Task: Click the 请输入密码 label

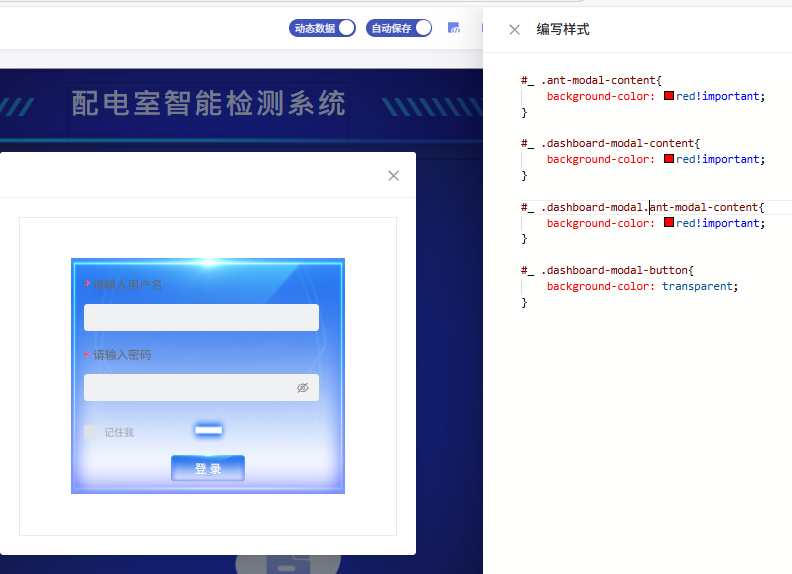Action: (122, 355)
